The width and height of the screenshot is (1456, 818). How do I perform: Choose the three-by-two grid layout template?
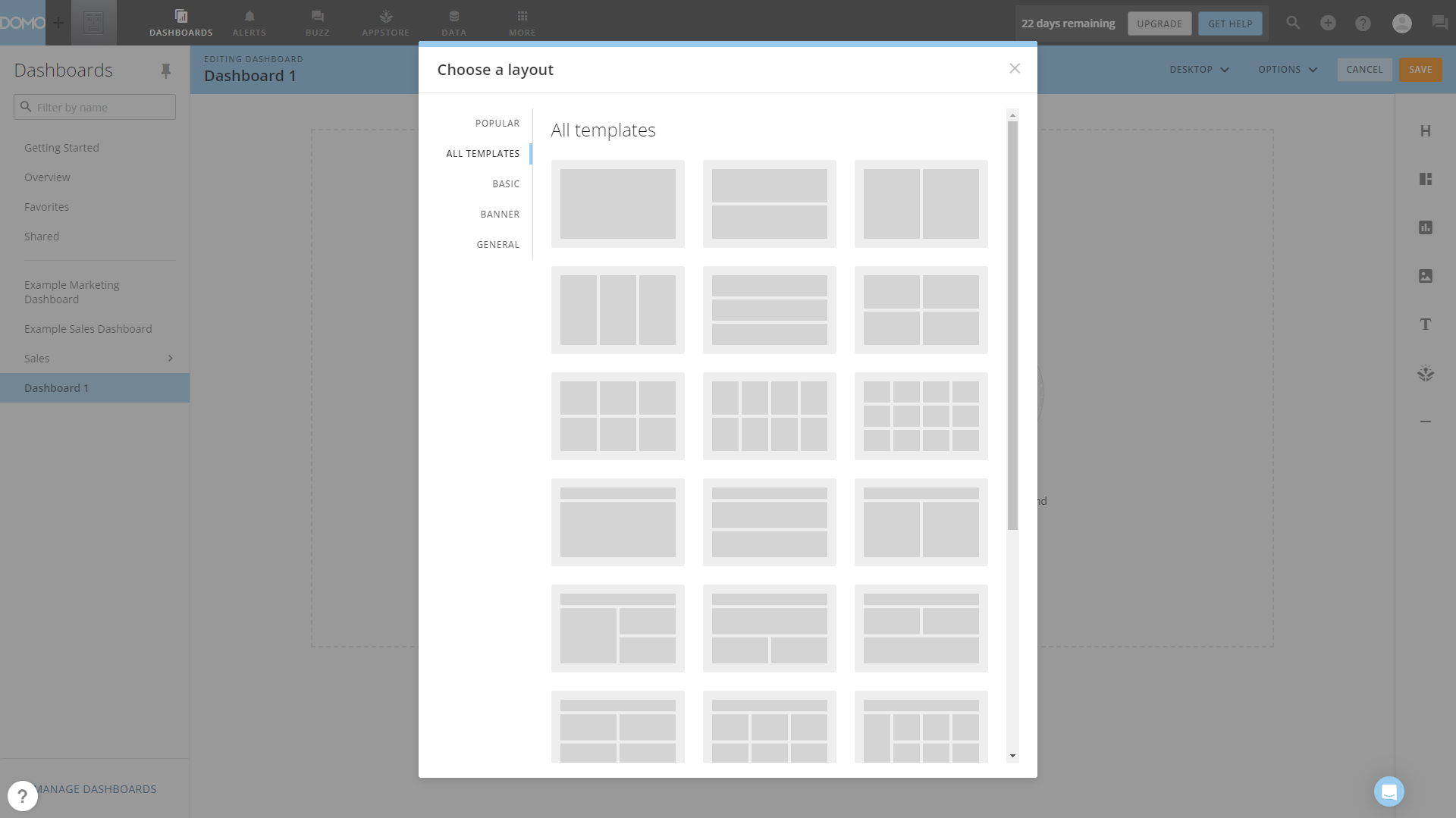617,415
